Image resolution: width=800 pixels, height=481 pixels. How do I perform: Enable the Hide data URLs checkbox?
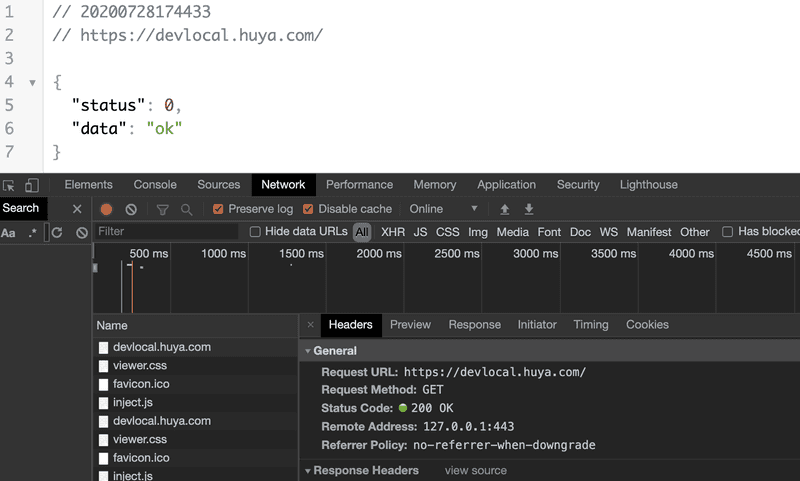(255, 232)
